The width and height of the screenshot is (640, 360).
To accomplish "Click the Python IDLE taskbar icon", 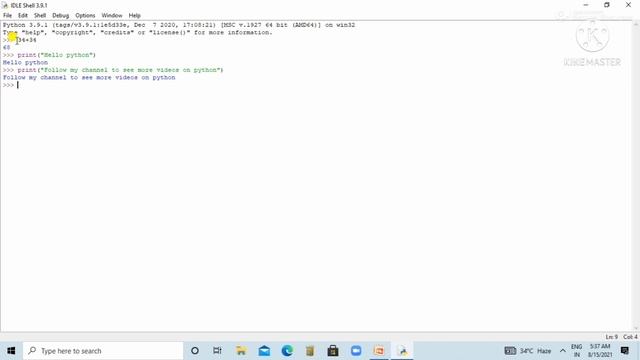I will coord(402,351).
